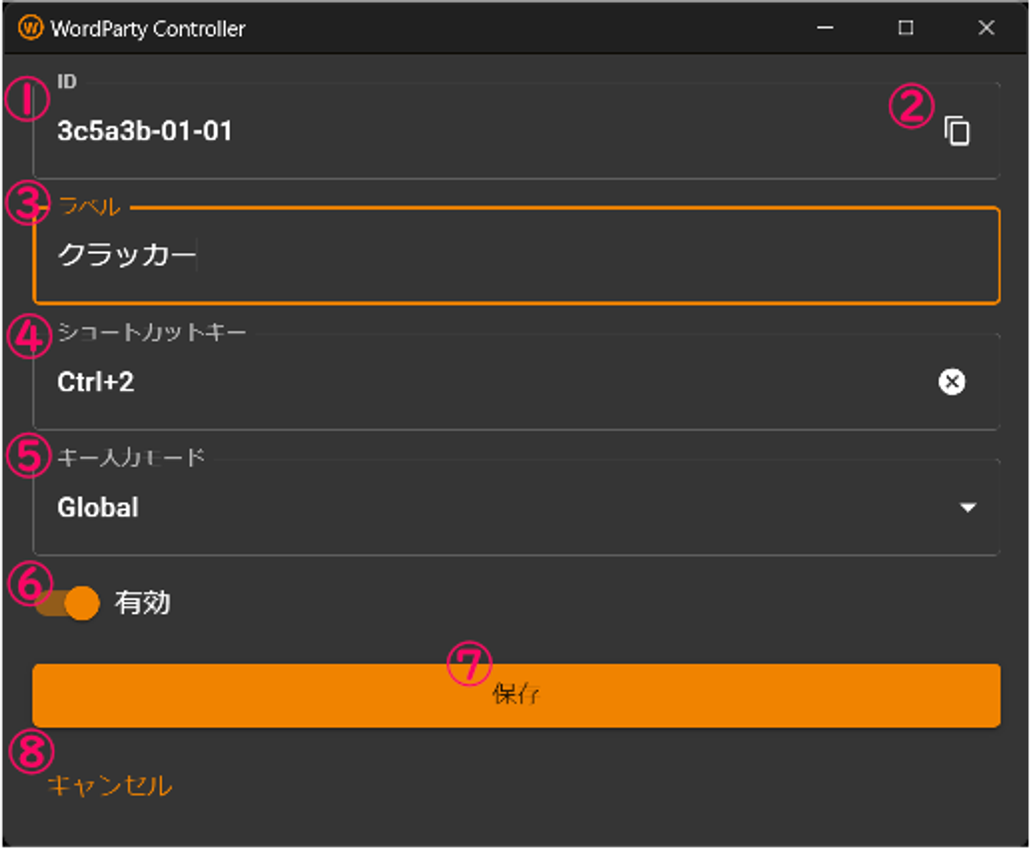1030x849 pixels.
Task: Minimize the WordParty Controller window
Action: coord(826,28)
